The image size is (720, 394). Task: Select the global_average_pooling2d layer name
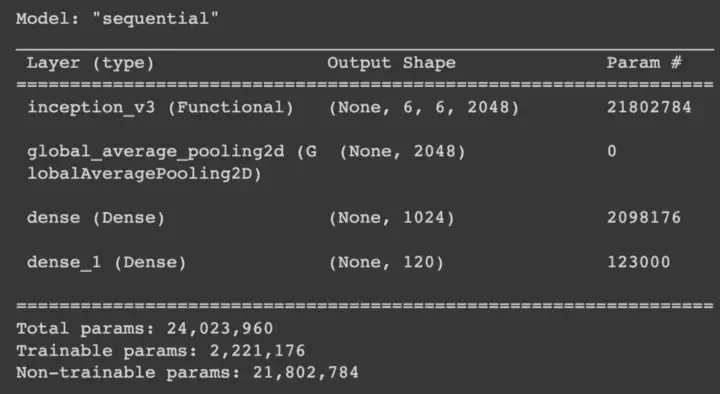(x=156, y=152)
